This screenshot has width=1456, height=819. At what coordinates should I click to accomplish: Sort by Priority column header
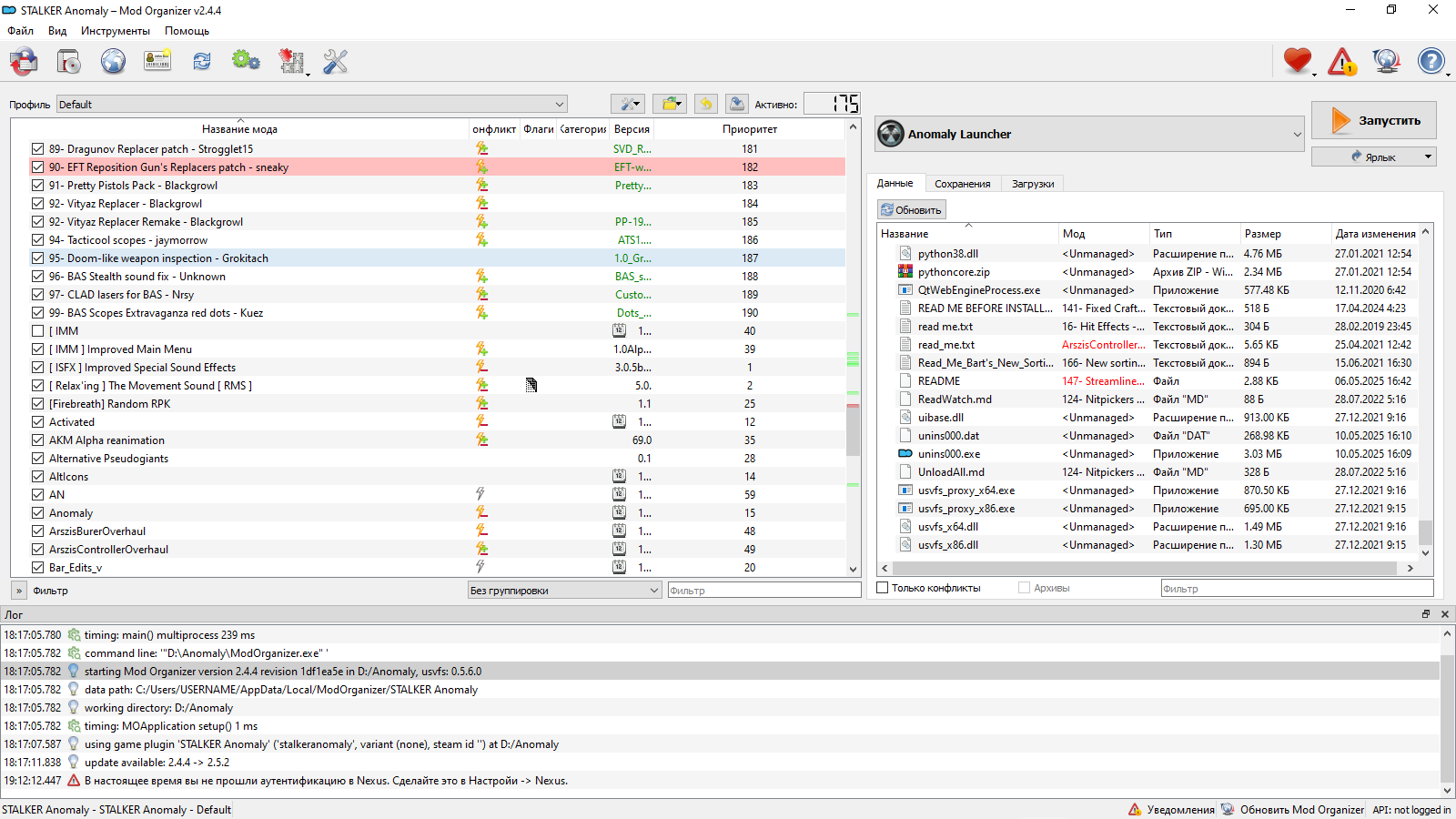pos(750,129)
